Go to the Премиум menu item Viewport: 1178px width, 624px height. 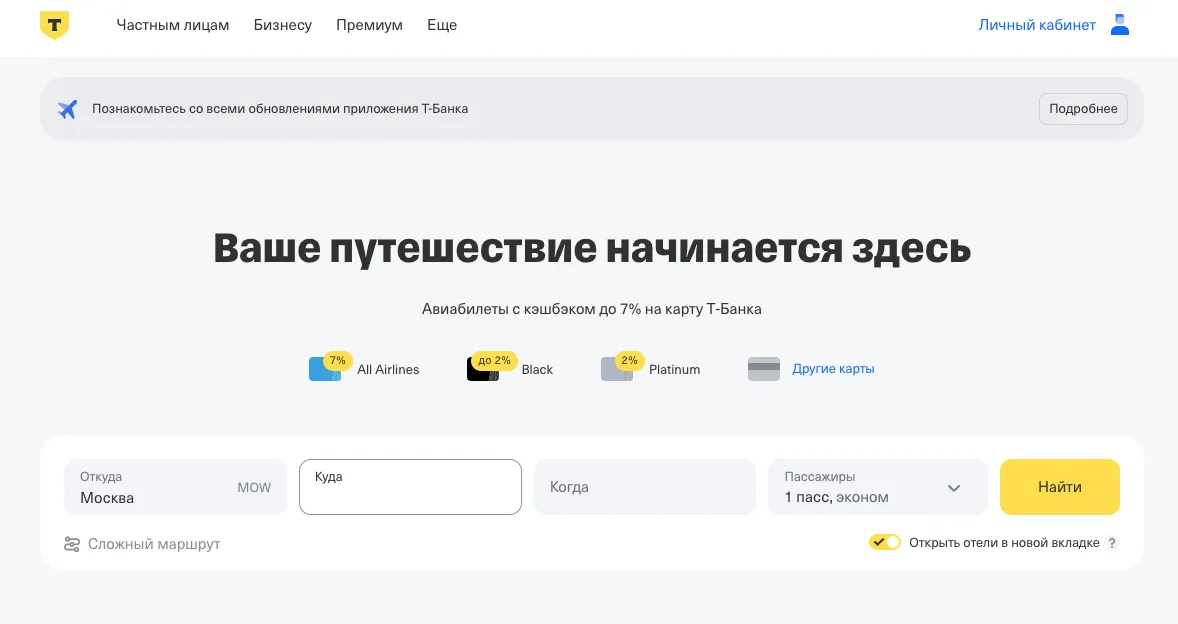[369, 25]
